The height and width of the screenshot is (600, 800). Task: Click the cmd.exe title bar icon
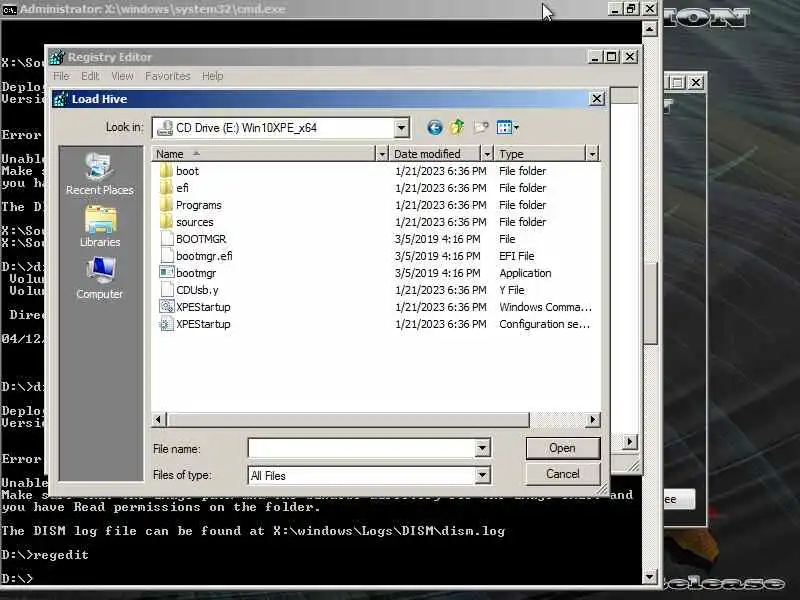[9, 9]
